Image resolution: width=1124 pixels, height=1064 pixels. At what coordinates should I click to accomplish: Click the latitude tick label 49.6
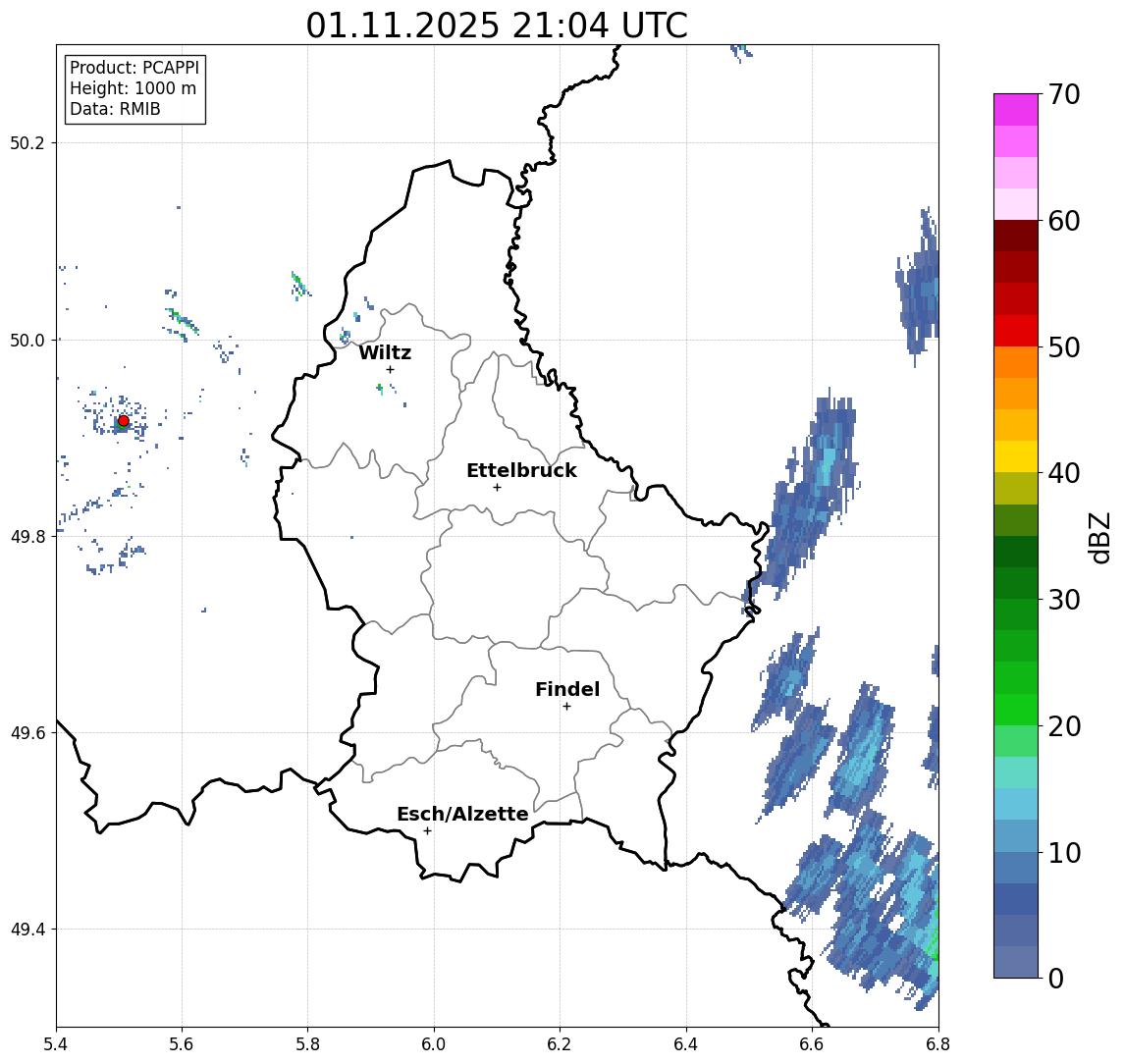point(27,733)
